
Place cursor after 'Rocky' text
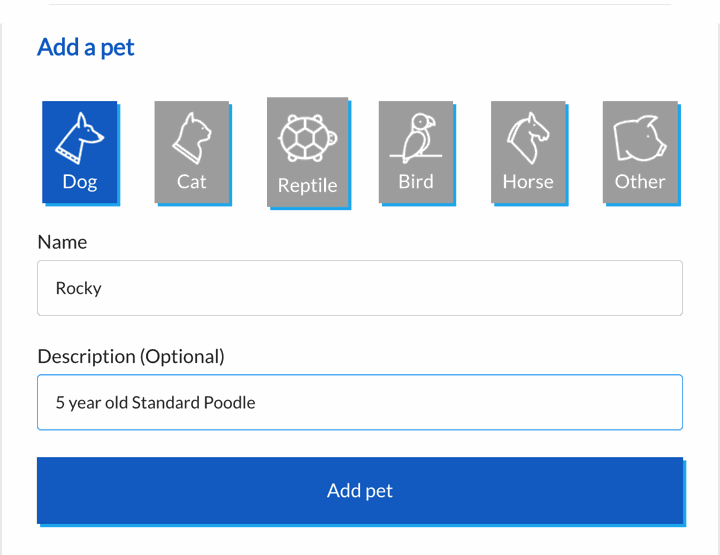(103, 288)
